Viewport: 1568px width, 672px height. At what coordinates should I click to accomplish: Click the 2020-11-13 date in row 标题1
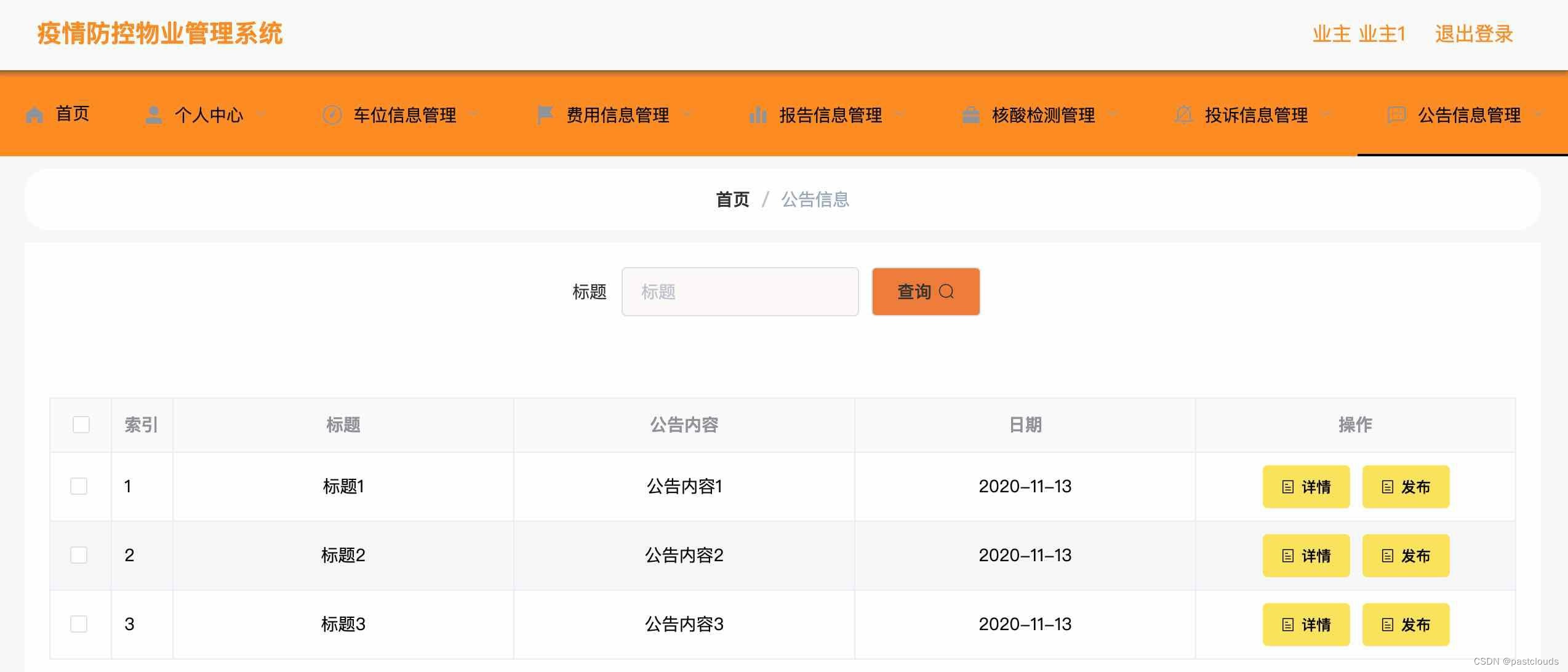tap(1025, 486)
